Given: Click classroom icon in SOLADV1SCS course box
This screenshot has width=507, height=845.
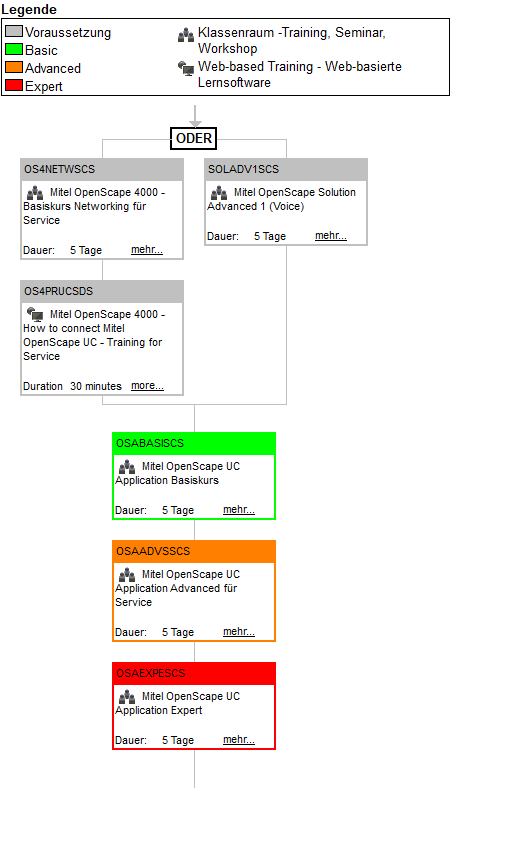Looking at the screenshot, I should click(x=219, y=192).
